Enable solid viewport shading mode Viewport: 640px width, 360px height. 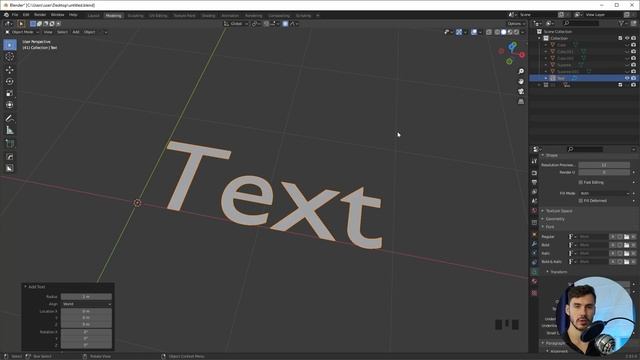[504, 32]
